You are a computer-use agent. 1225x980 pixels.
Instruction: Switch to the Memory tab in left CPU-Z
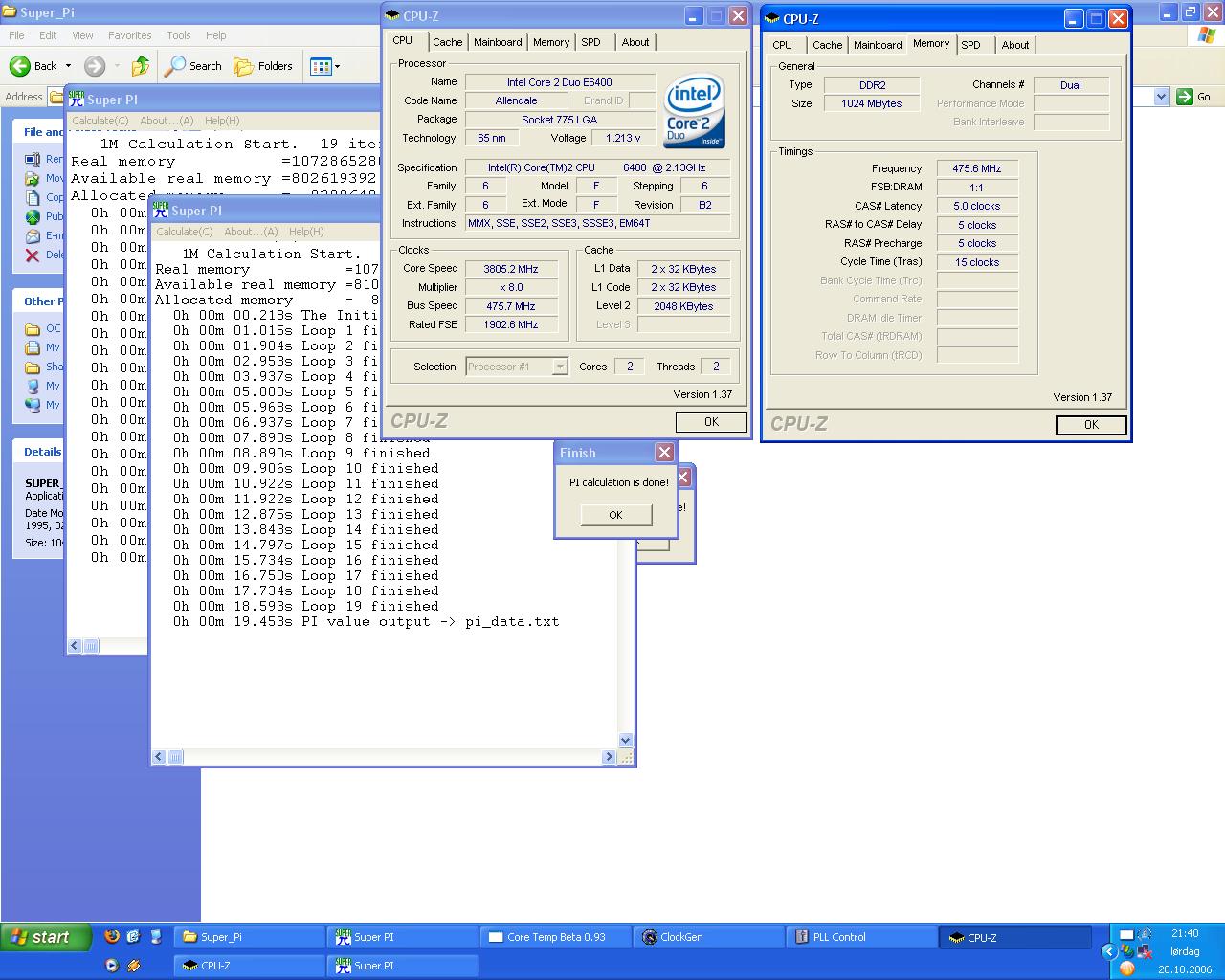click(551, 42)
